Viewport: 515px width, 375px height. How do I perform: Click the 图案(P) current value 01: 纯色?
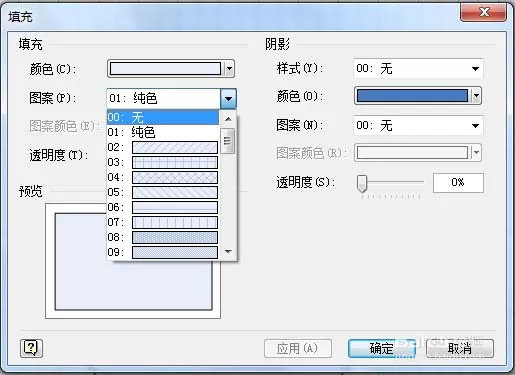(133, 99)
